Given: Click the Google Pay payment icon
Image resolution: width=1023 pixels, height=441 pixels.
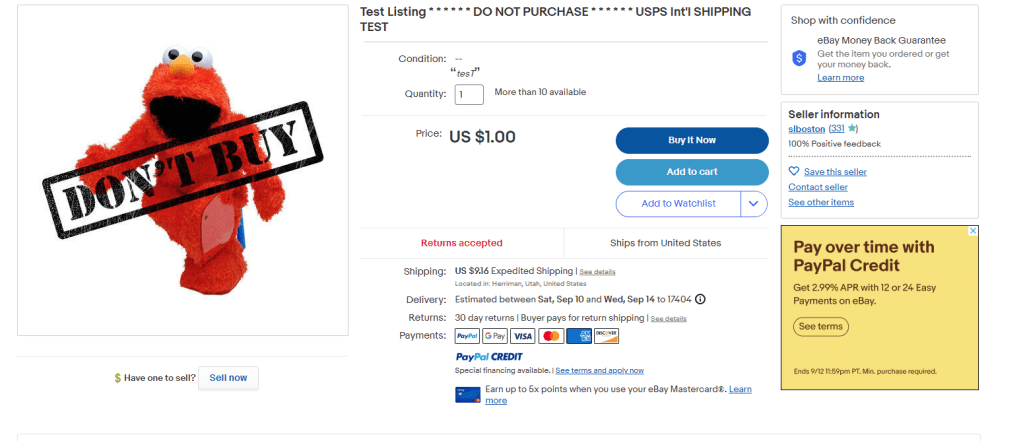Looking at the screenshot, I should tap(495, 336).
